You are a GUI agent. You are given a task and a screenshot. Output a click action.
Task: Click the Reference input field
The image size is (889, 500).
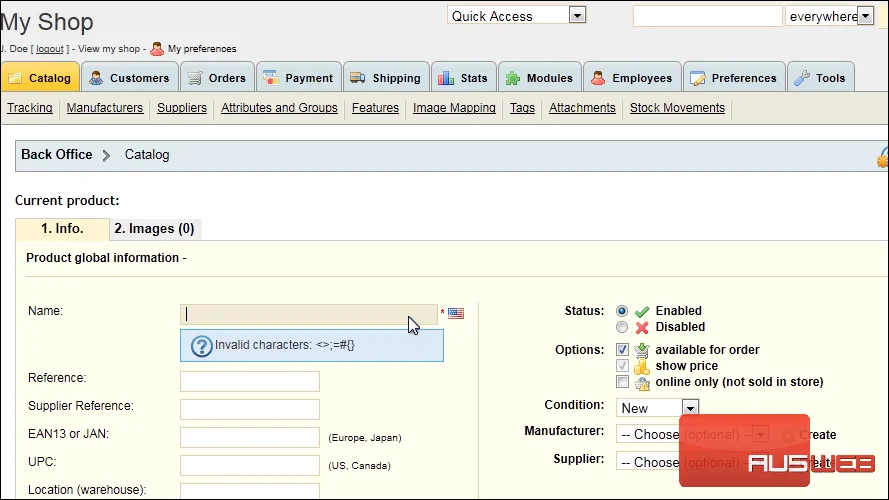tap(250, 382)
